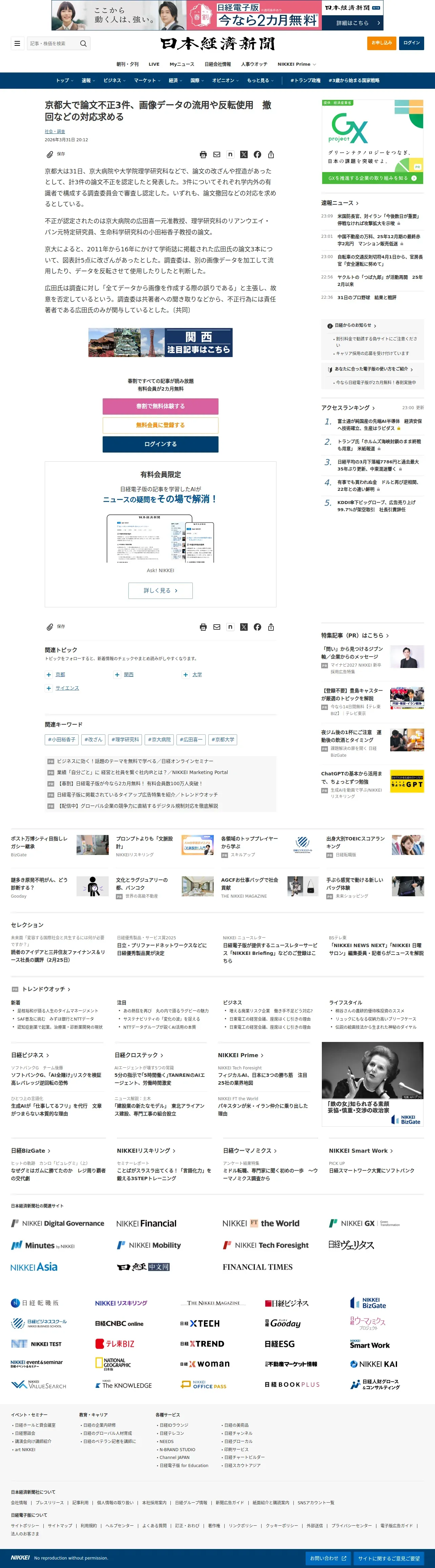Click the 記事・株価を検索 search field
This screenshot has width=435, height=1568.
pos(52,43)
